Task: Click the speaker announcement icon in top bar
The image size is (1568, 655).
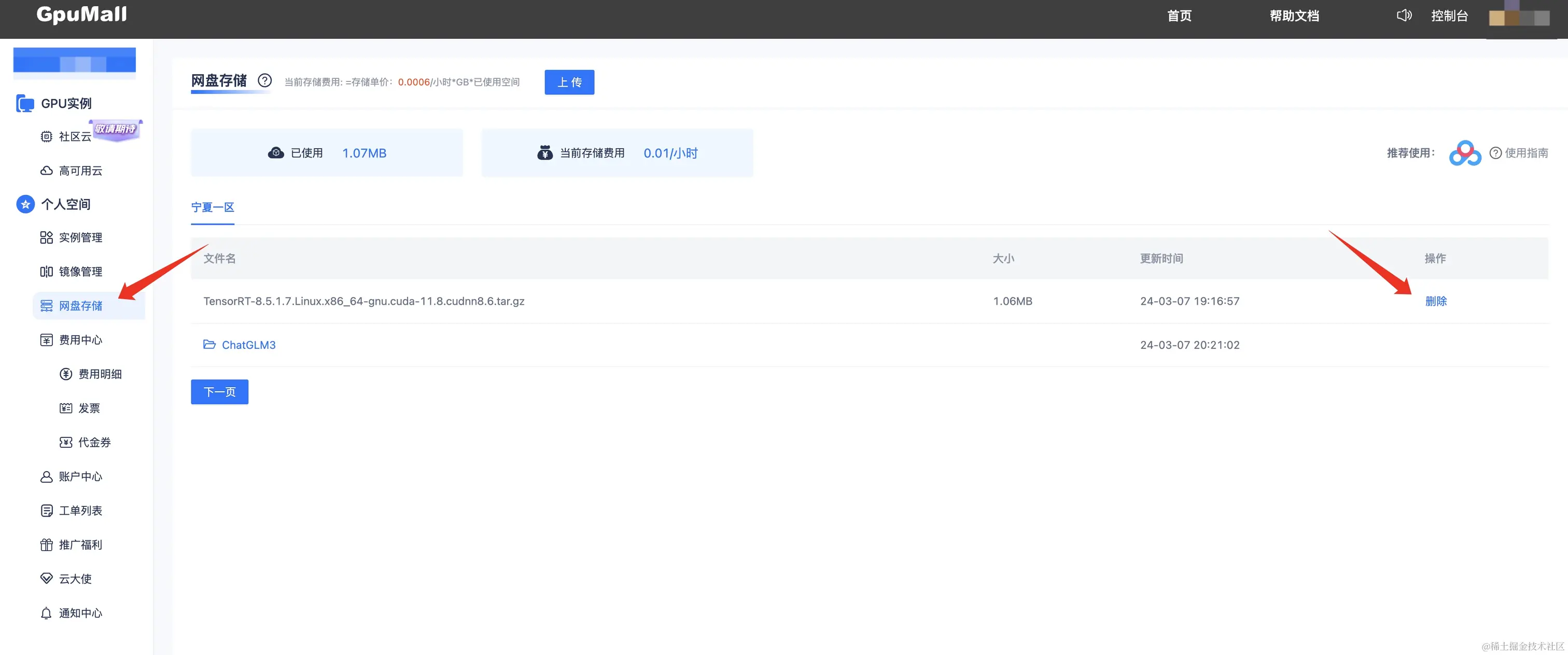Action: [x=1404, y=15]
